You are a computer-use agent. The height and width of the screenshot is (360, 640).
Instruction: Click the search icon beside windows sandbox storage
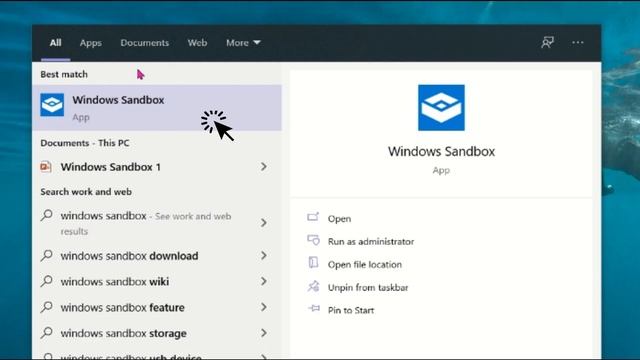pos(47,333)
